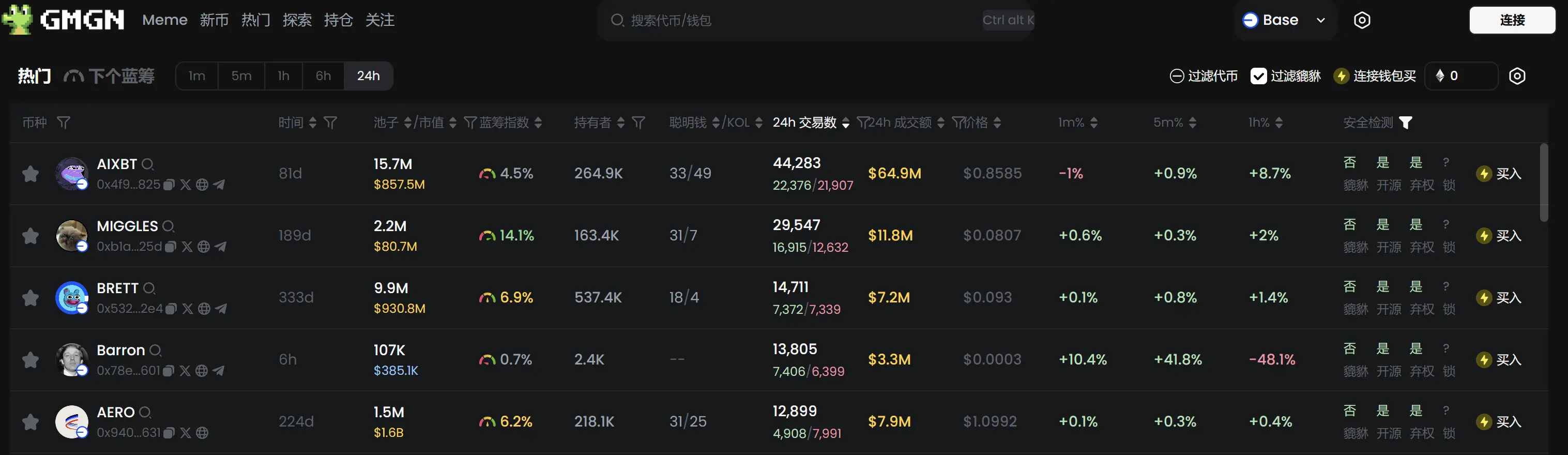Screen dimensions: 1568x455
Task: Open the 新币 menu item
Action: click(x=214, y=20)
